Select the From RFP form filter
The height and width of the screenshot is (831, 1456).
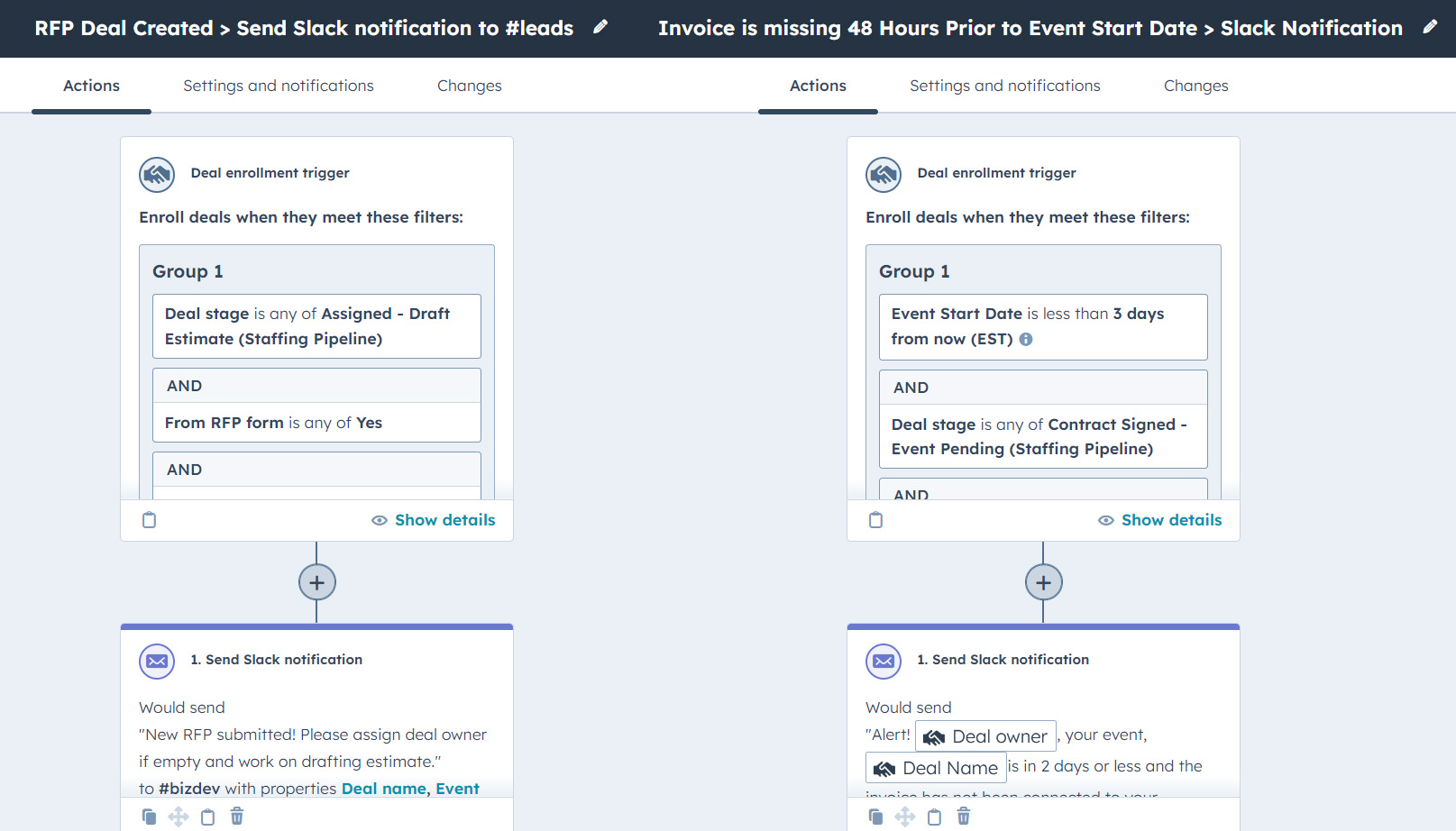click(316, 423)
